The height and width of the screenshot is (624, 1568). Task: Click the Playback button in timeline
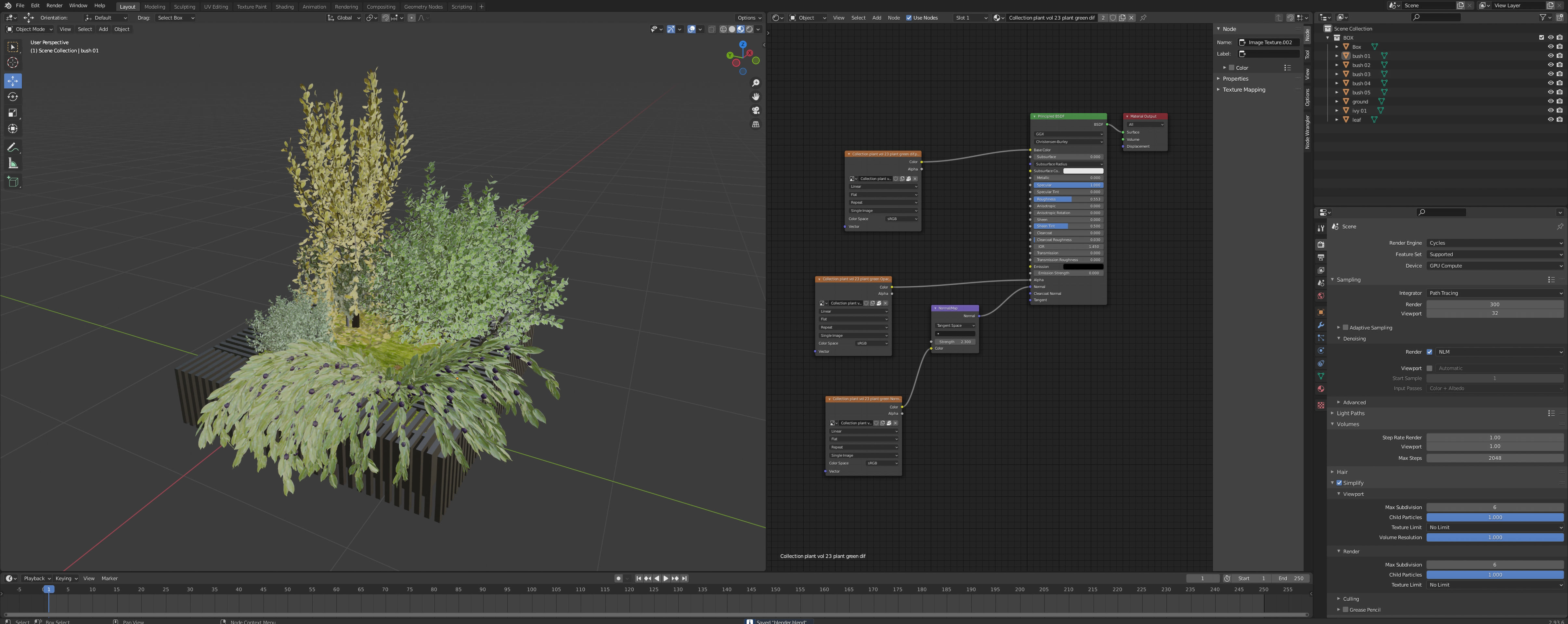point(36,578)
